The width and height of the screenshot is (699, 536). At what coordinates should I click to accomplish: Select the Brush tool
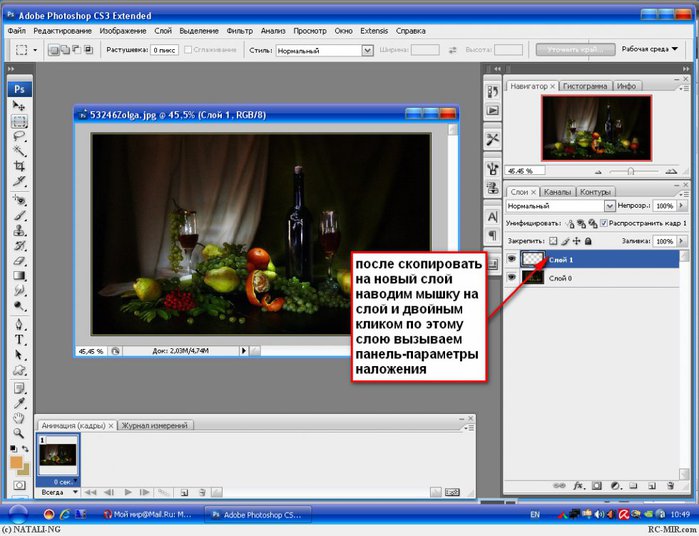click(19, 215)
